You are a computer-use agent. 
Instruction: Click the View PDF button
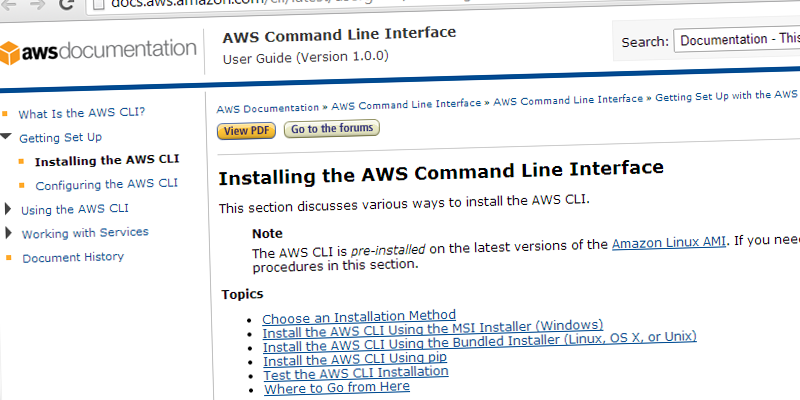pos(247,130)
